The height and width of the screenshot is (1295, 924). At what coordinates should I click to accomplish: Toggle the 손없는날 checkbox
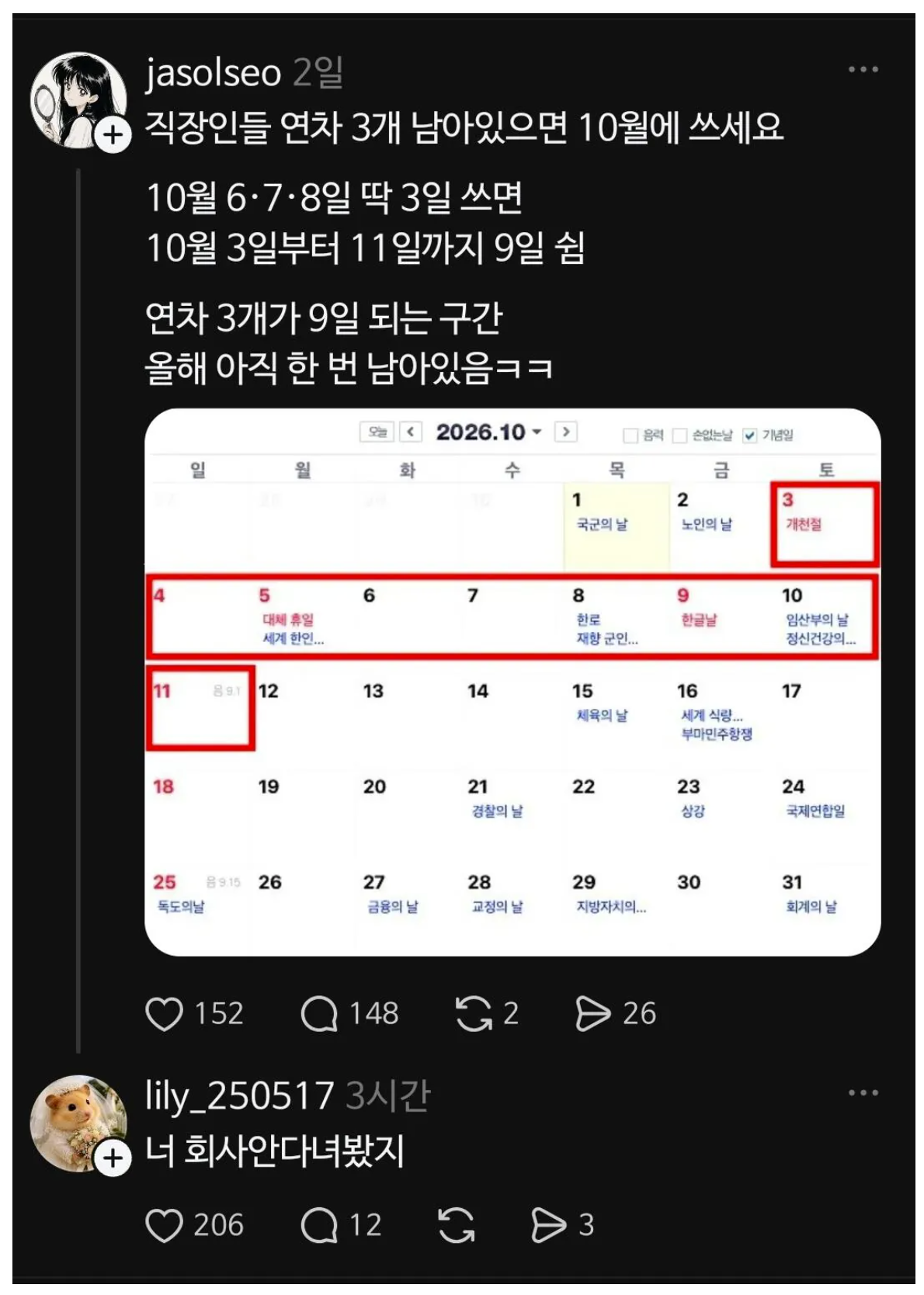(x=679, y=435)
